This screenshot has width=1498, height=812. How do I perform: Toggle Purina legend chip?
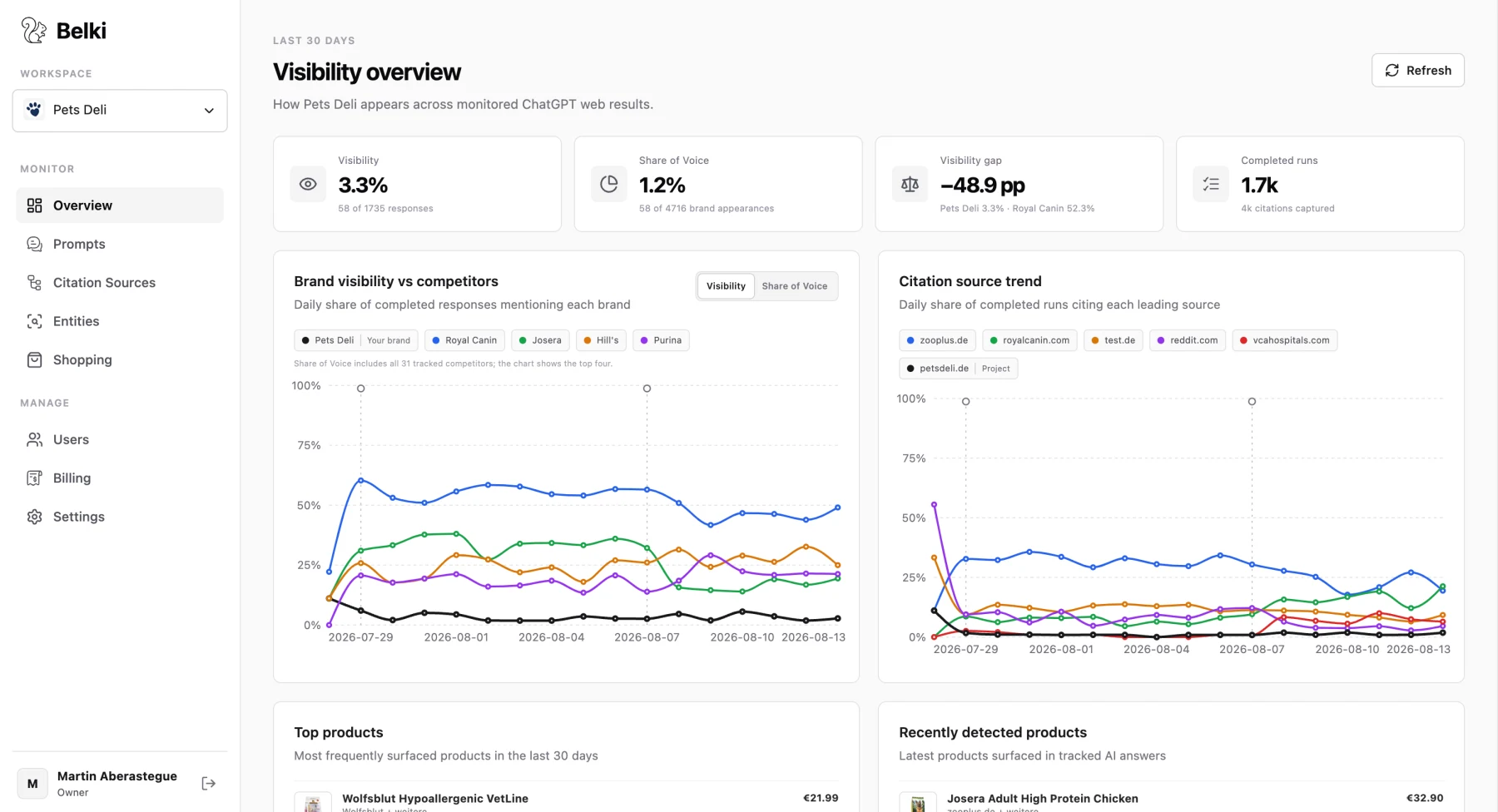coord(661,340)
